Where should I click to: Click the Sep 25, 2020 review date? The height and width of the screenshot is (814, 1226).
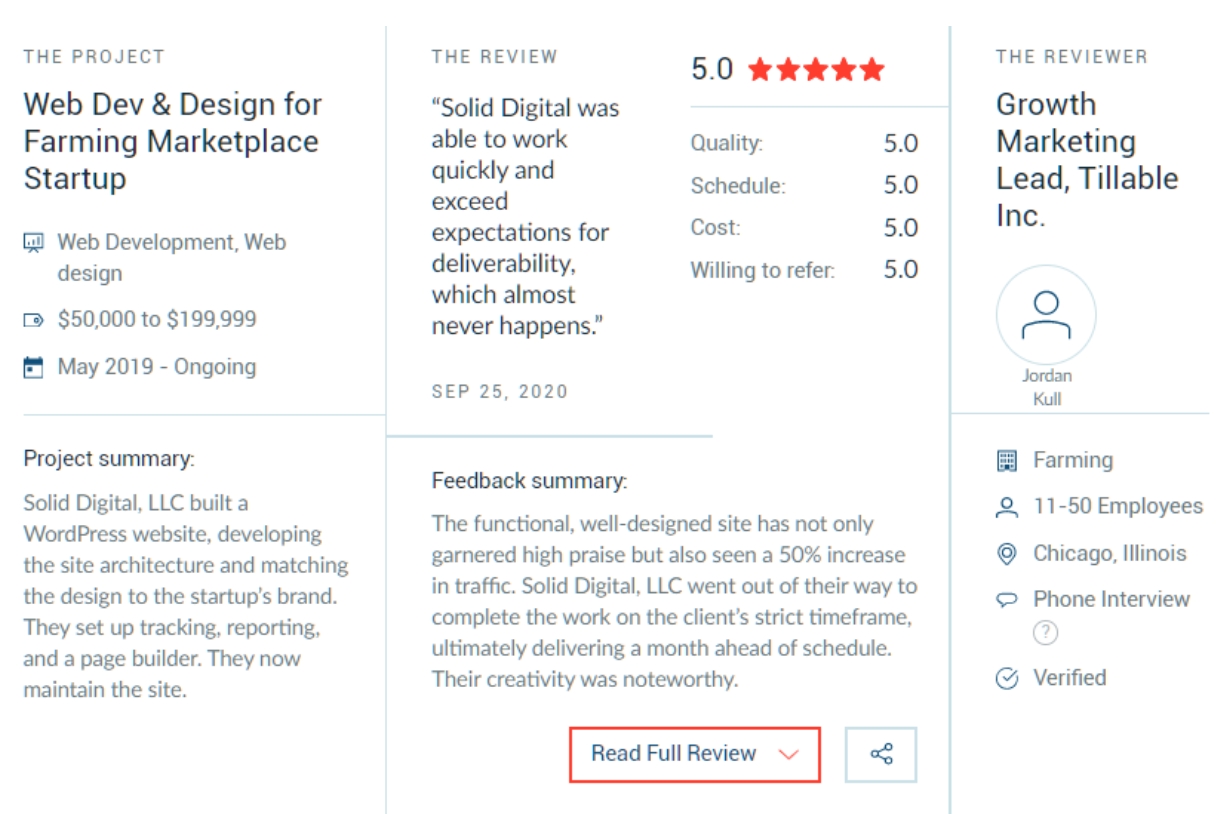[x=500, y=391]
